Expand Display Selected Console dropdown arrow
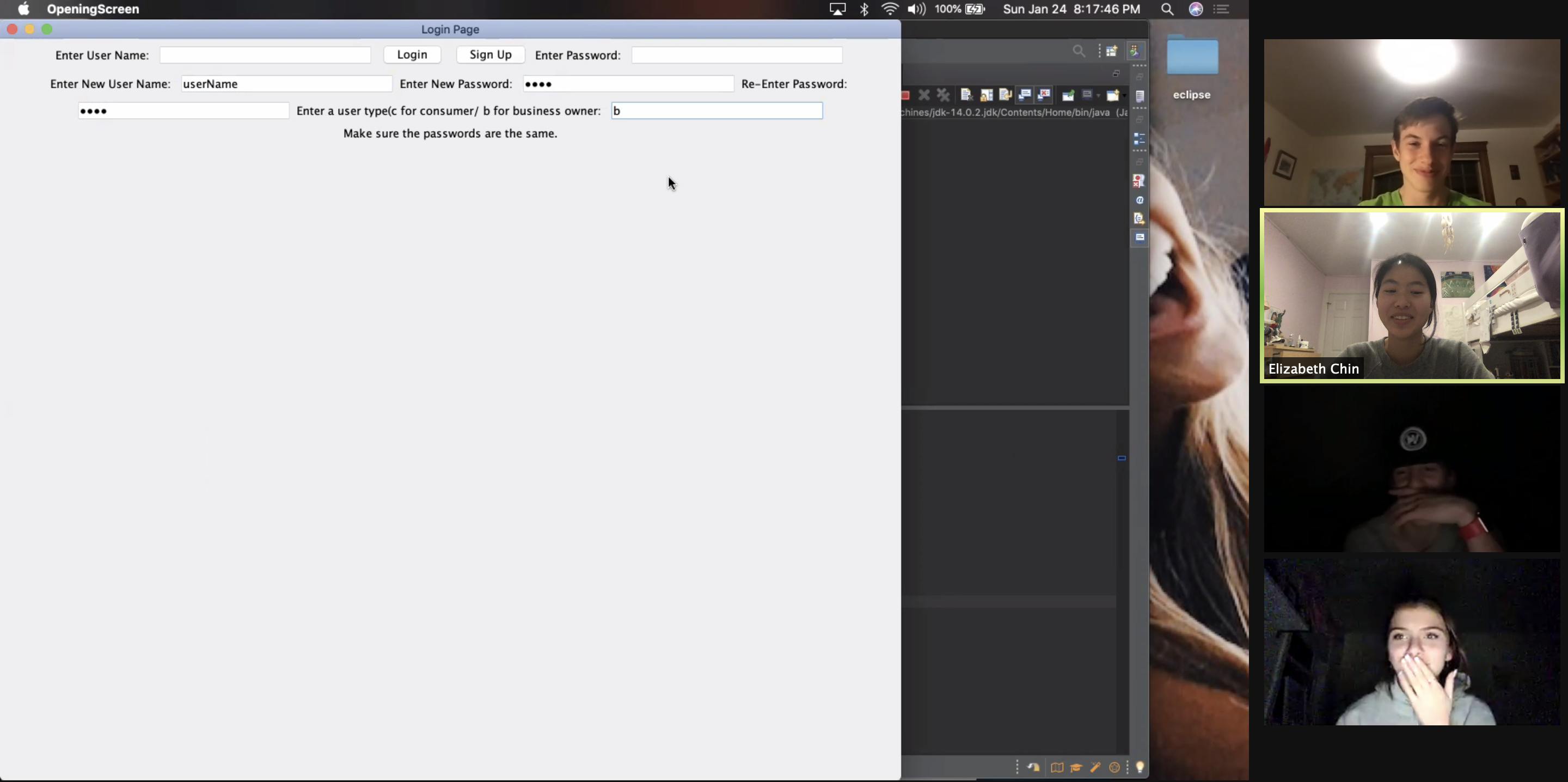Screen dimensions: 1568x782 coord(1099,96)
